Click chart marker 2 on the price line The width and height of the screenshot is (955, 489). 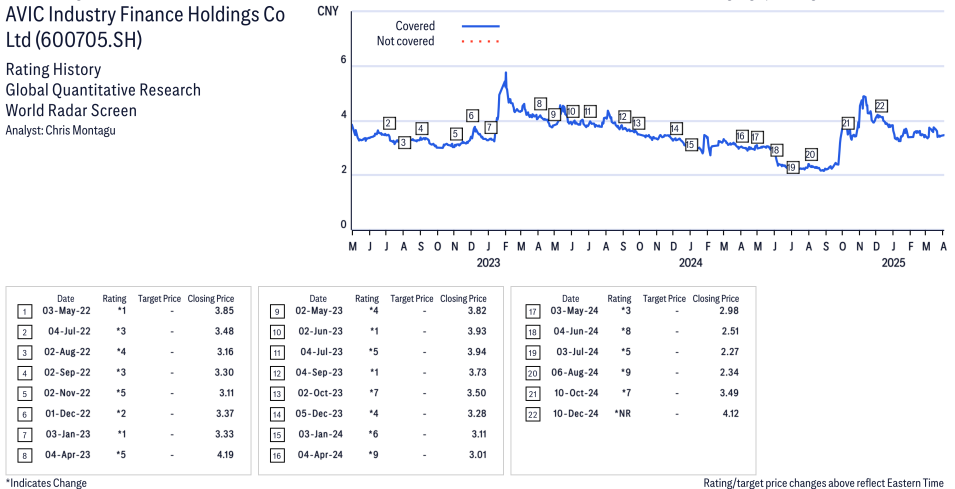390,123
